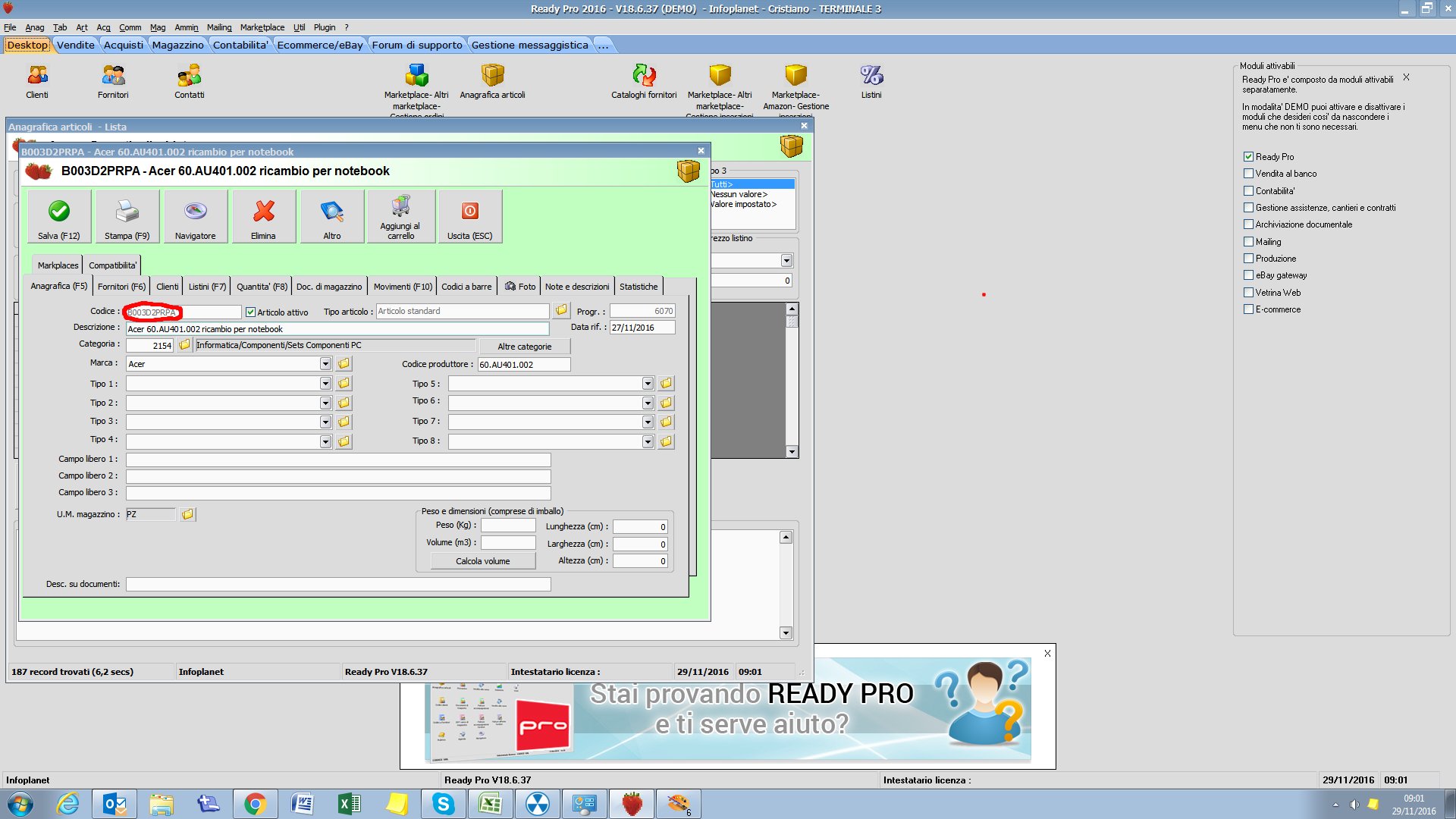The image size is (1456, 819).
Task: Click into the Descrizione text field
Action: (337, 329)
